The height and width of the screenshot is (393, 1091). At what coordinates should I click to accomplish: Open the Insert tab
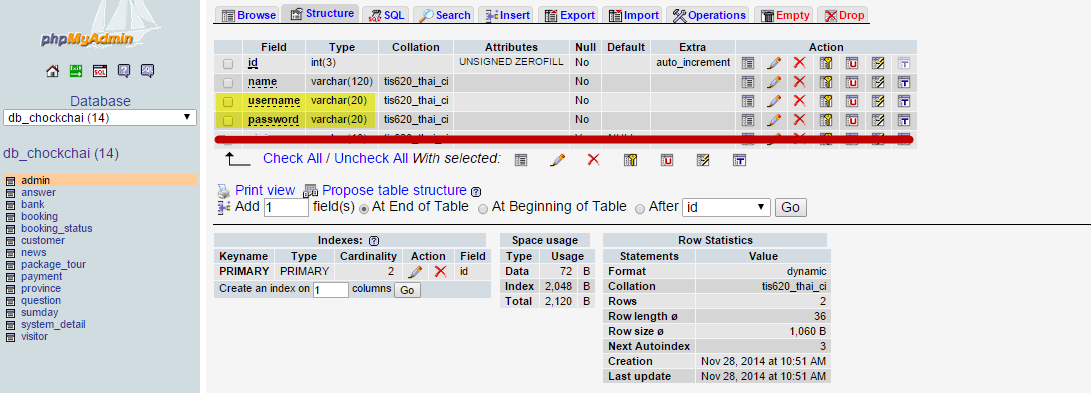click(507, 15)
